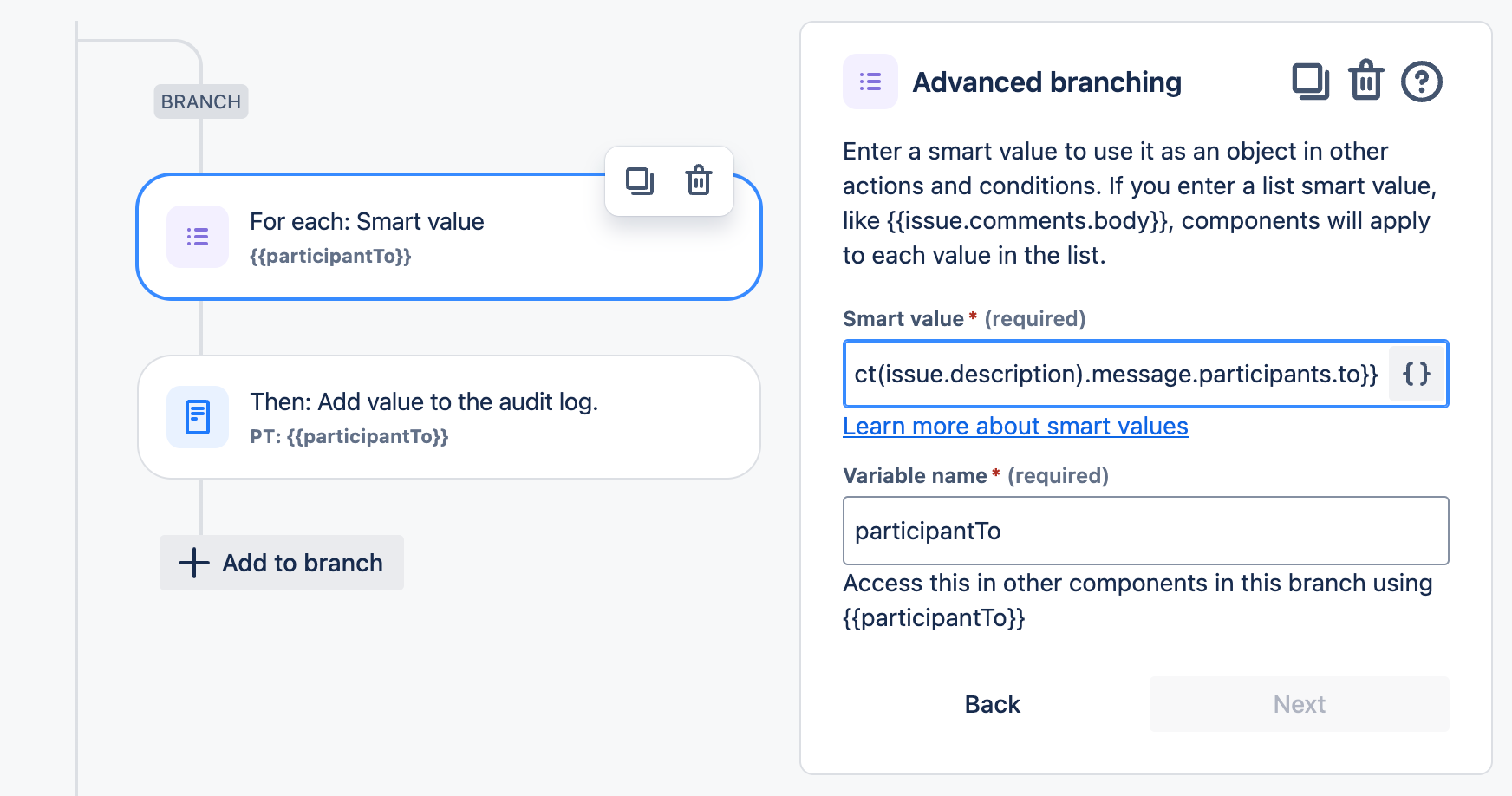This screenshot has width=1512, height=796.
Task: Focus the Variable name field
Action: click(x=1146, y=531)
